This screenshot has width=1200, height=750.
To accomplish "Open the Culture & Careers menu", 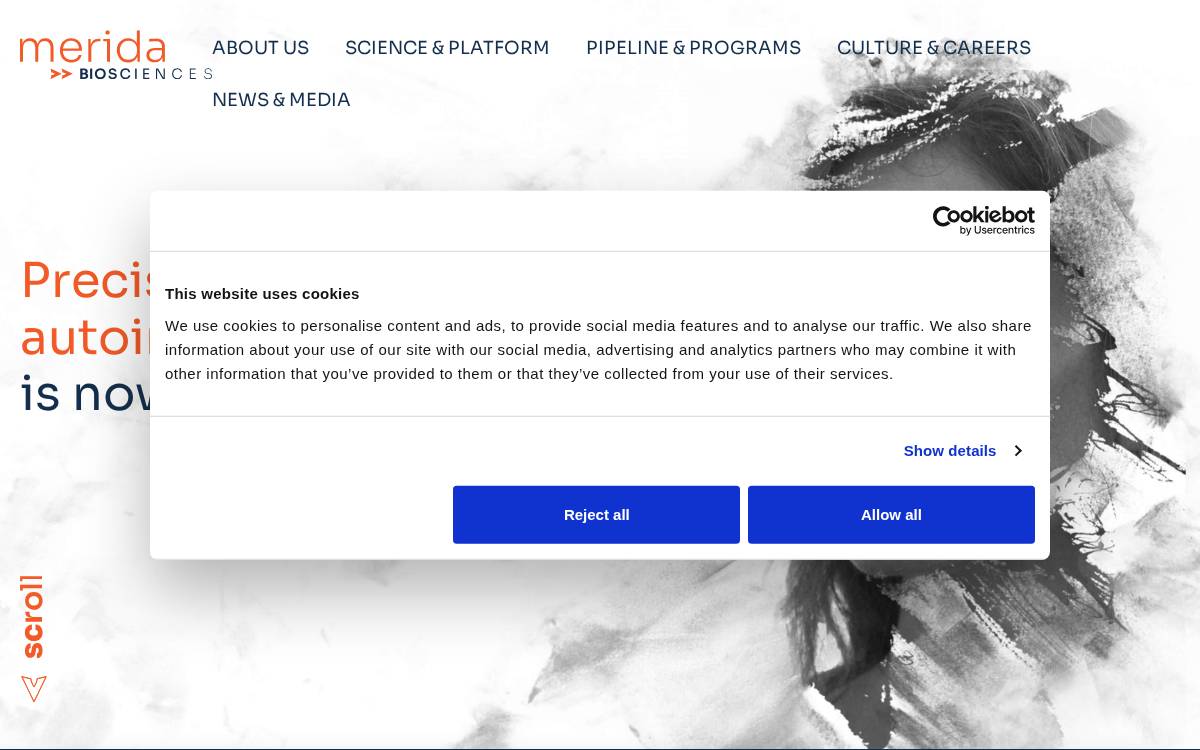I will coord(934,48).
